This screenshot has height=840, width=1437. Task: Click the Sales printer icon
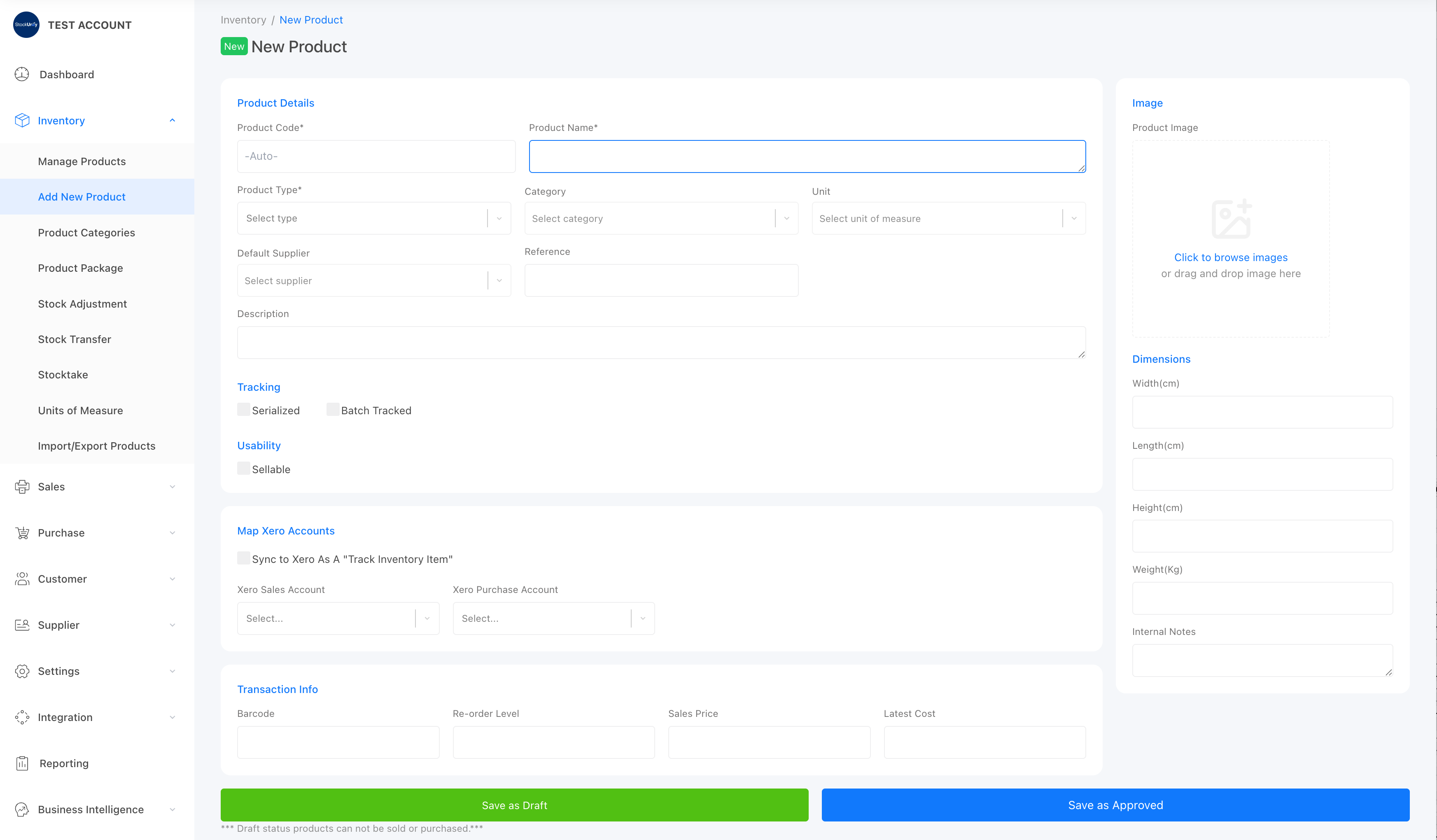coord(22,486)
